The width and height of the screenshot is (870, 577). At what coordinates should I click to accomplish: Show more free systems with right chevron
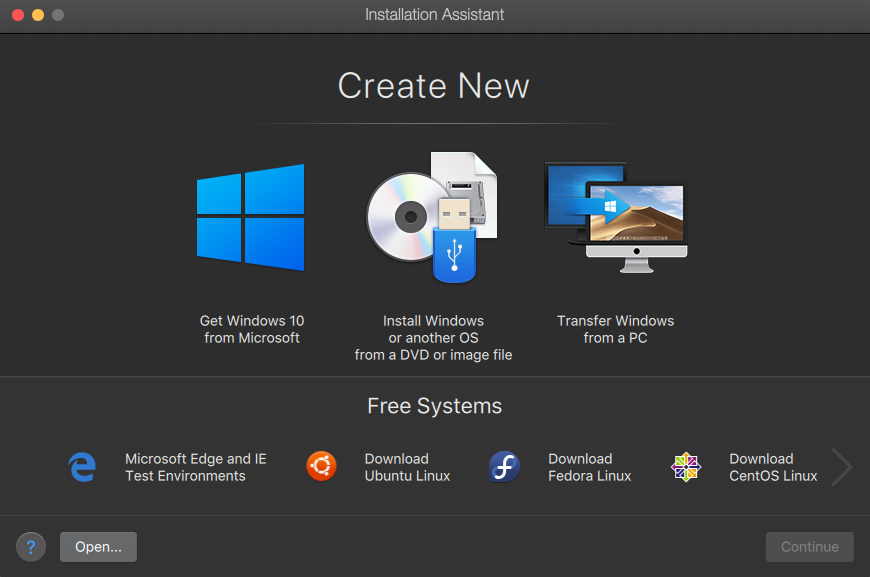(x=841, y=467)
